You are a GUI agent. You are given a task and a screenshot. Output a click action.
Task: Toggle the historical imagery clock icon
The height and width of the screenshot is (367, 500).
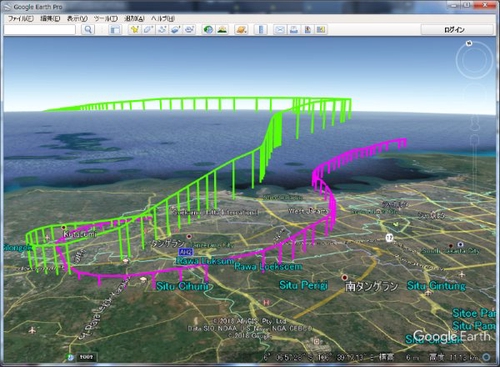208,30
